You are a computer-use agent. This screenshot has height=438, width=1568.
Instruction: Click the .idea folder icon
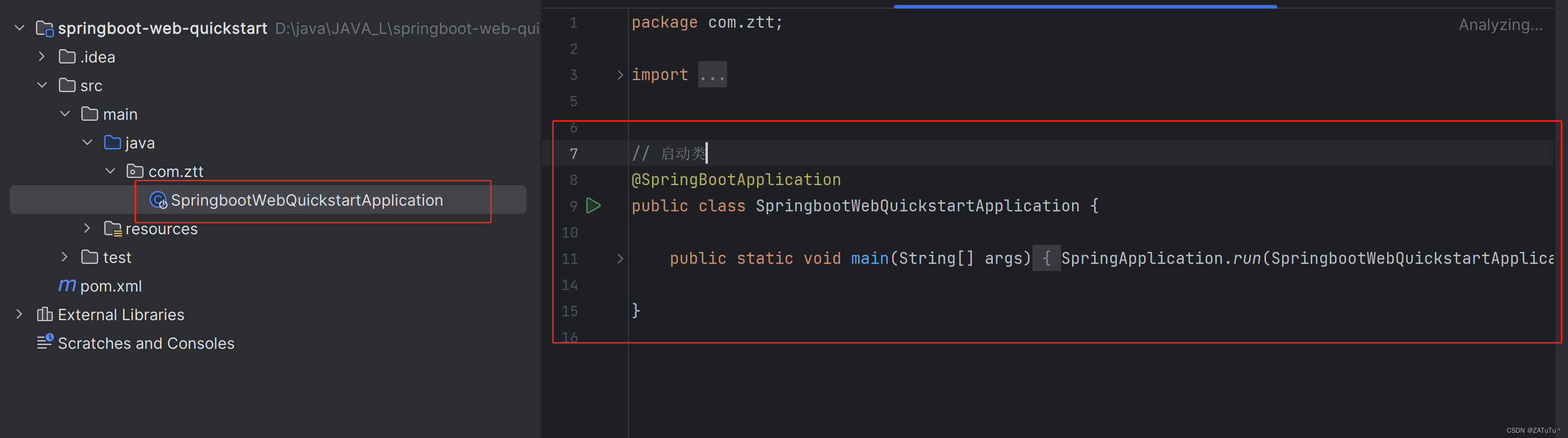point(67,57)
